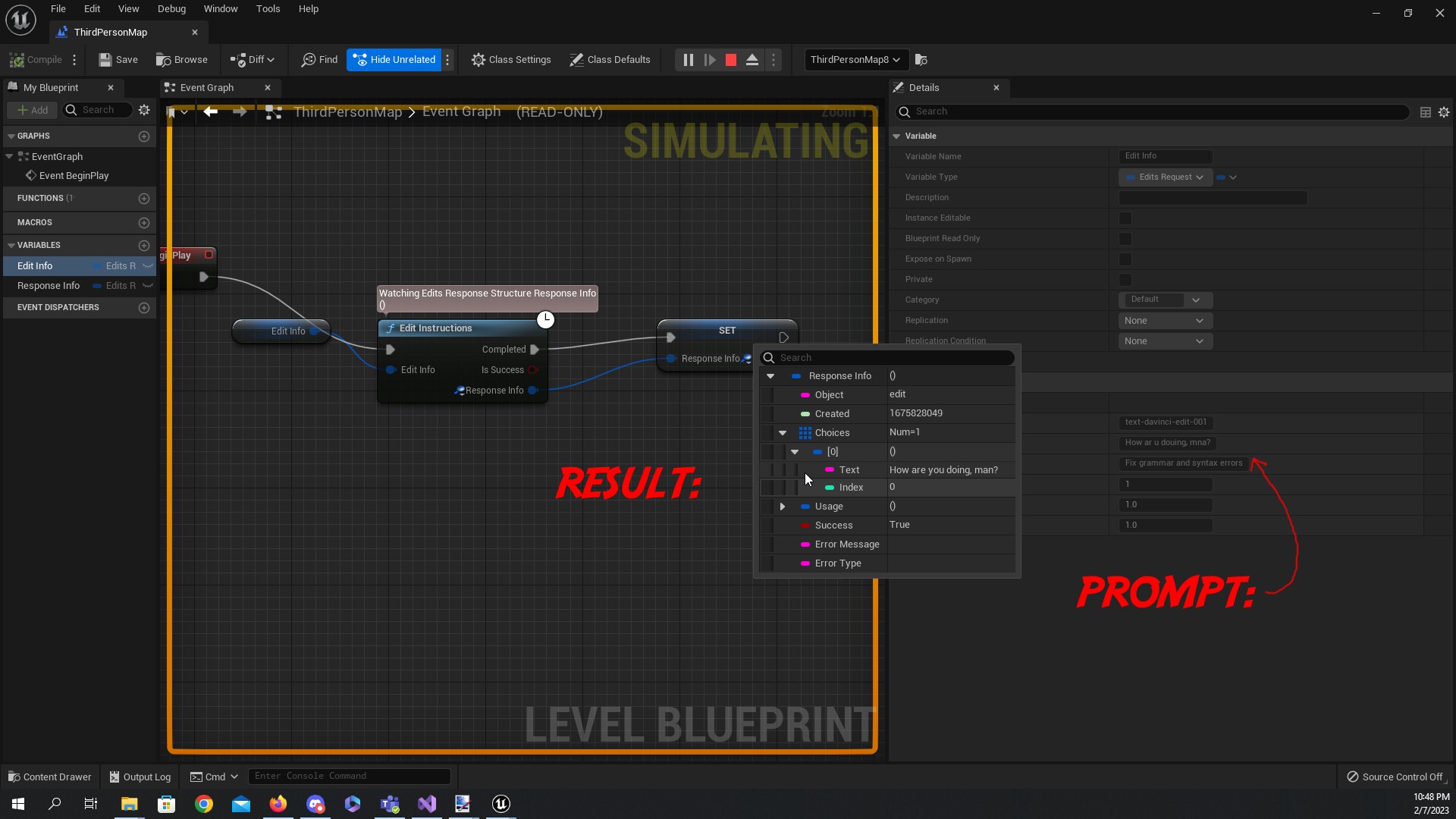Open Class Defaults
Viewport: 1456px width, 819px height.
coord(610,60)
